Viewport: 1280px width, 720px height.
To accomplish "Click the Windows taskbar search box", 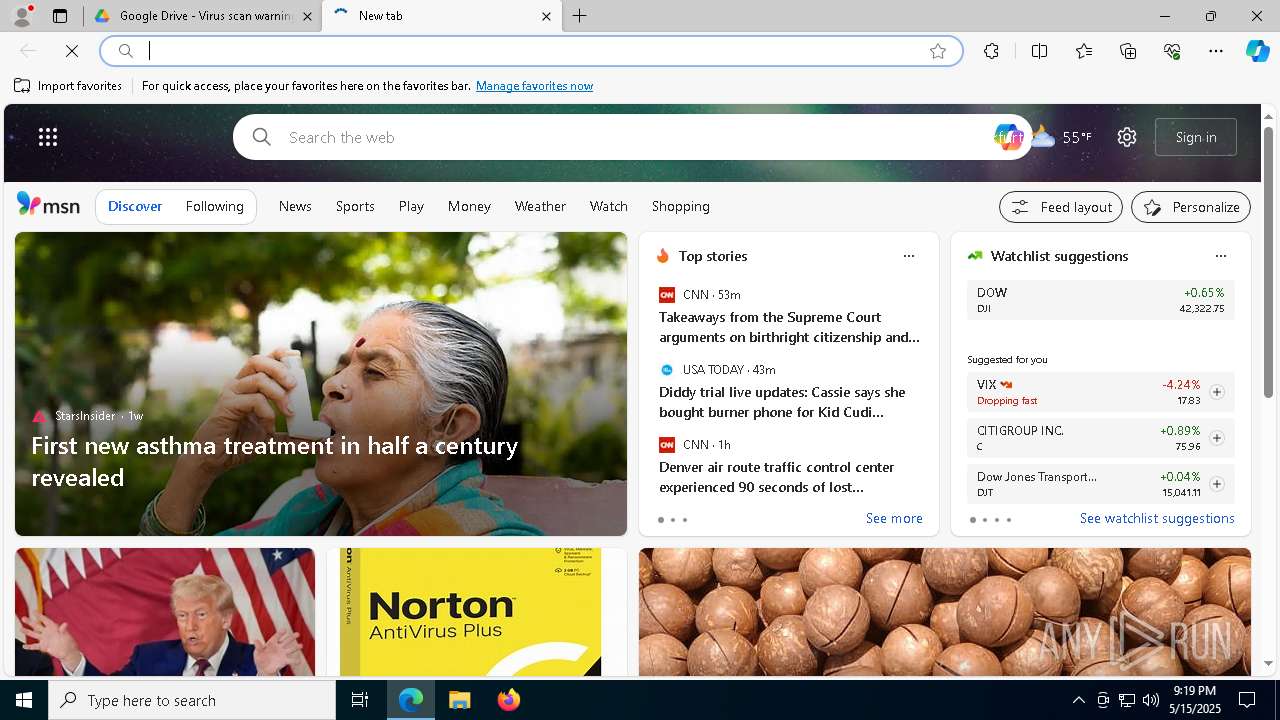I will pos(192,700).
